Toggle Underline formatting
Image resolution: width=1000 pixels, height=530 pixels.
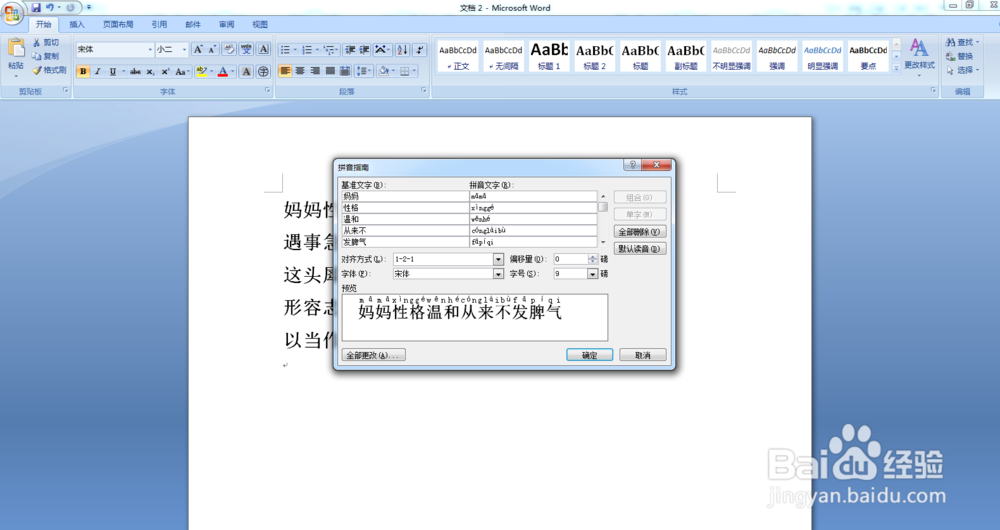(112, 71)
